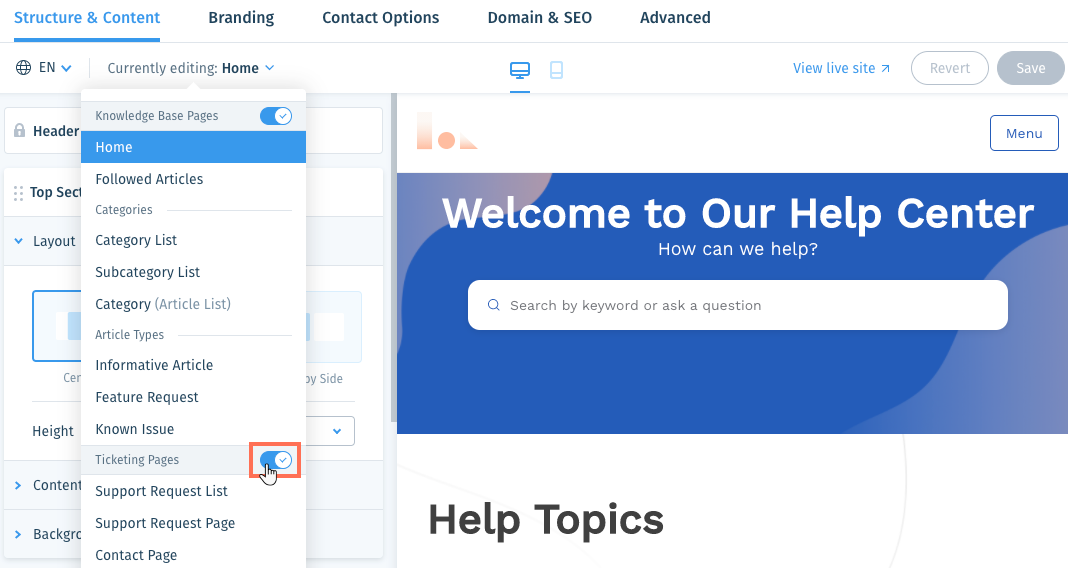Select Contact Page entry
The width and height of the screenshot is (1068, 568).
click(x=193, y=555)
